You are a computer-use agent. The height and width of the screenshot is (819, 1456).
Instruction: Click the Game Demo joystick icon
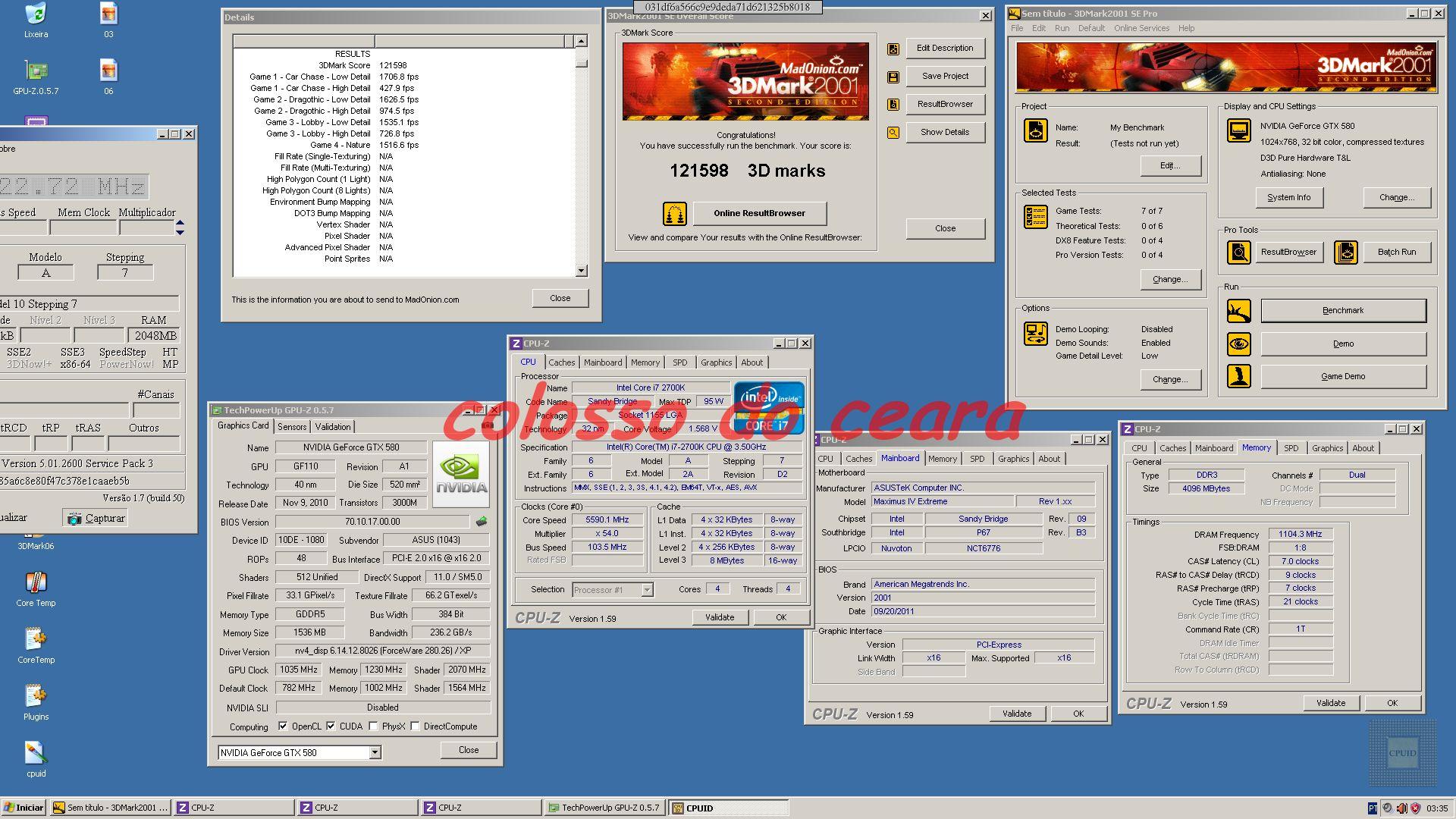[x=1239, y=377]
